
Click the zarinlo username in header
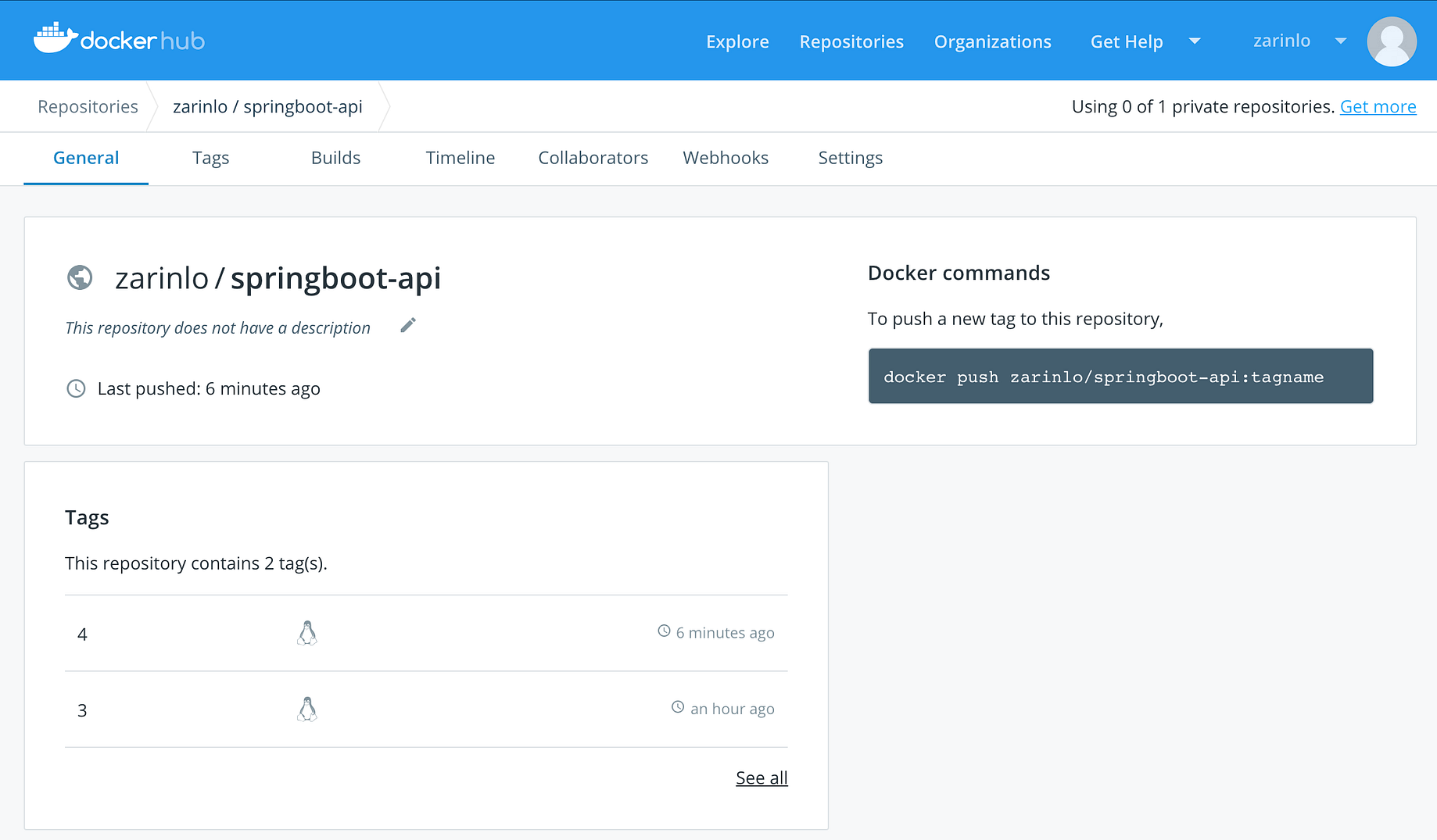pos(1281,41)
